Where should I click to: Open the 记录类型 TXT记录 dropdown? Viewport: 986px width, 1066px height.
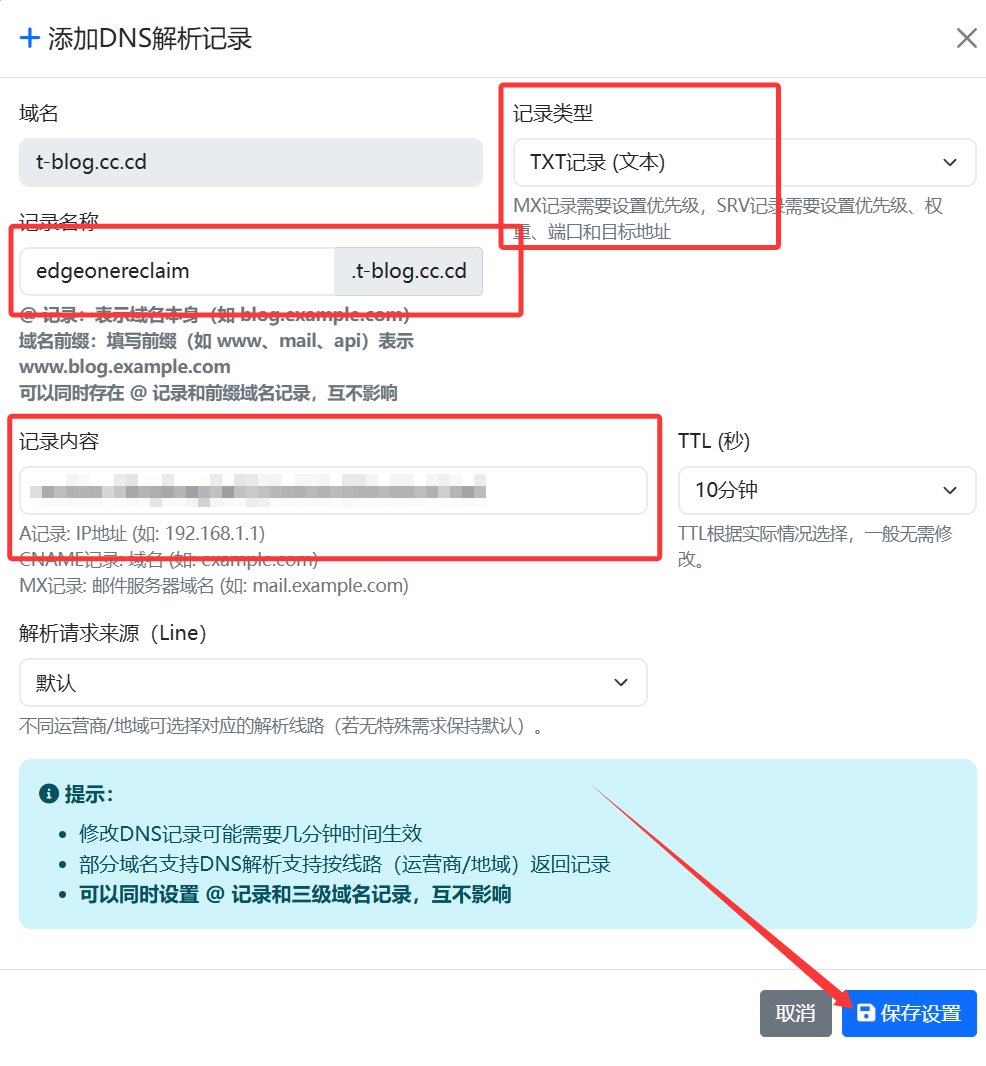(745, 162)
